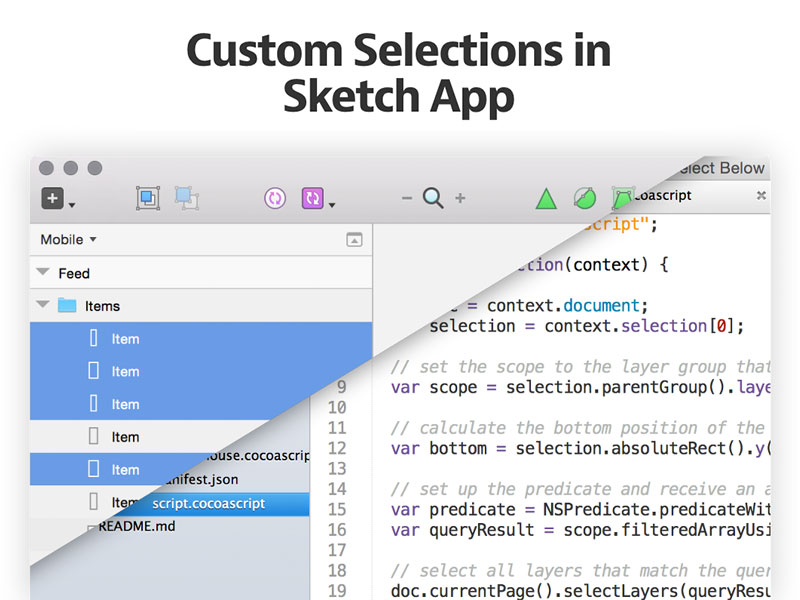Collapse the Feed group
The image size is (800, 600).
coord(42,272)
